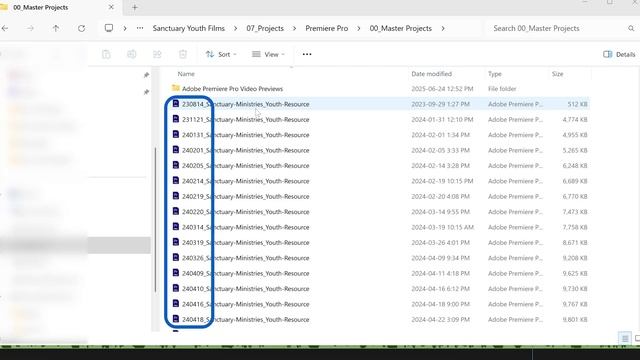Click the navigation pane vertical scrollbar
This screenshot has height=360, width=640.
pos(155,220)
